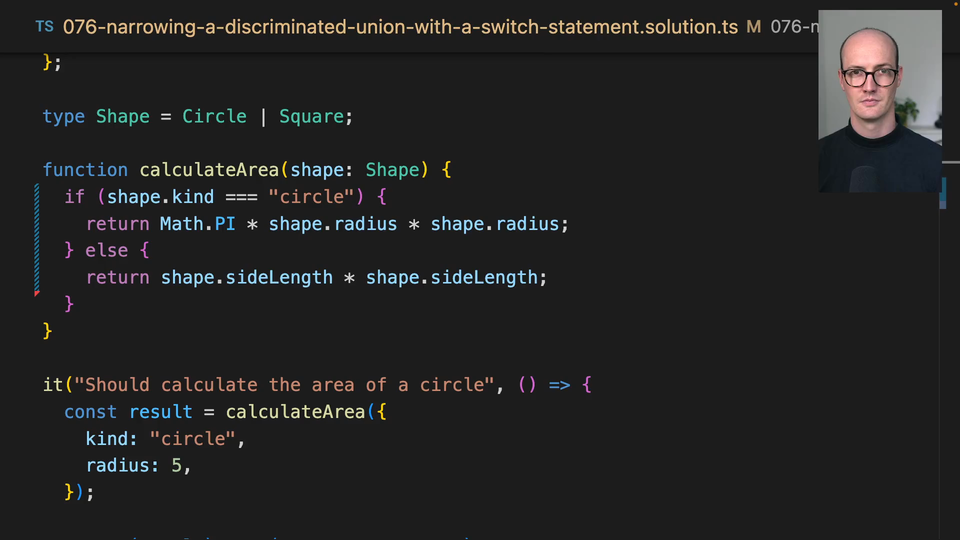Click the TS file icon in the active tab
Viewport: 960px width, 540px height.
point(44,26)
